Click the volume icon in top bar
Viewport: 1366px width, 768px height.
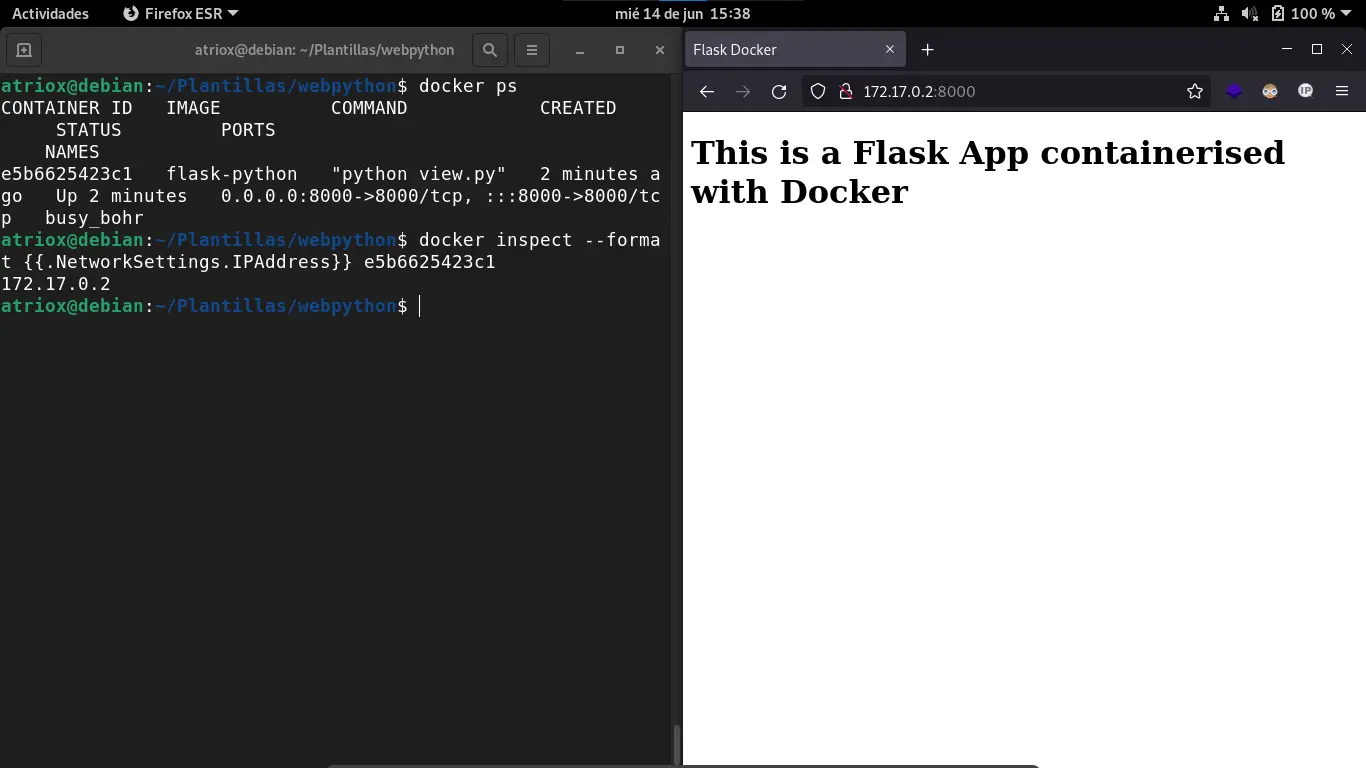(x=1250, y=14)
